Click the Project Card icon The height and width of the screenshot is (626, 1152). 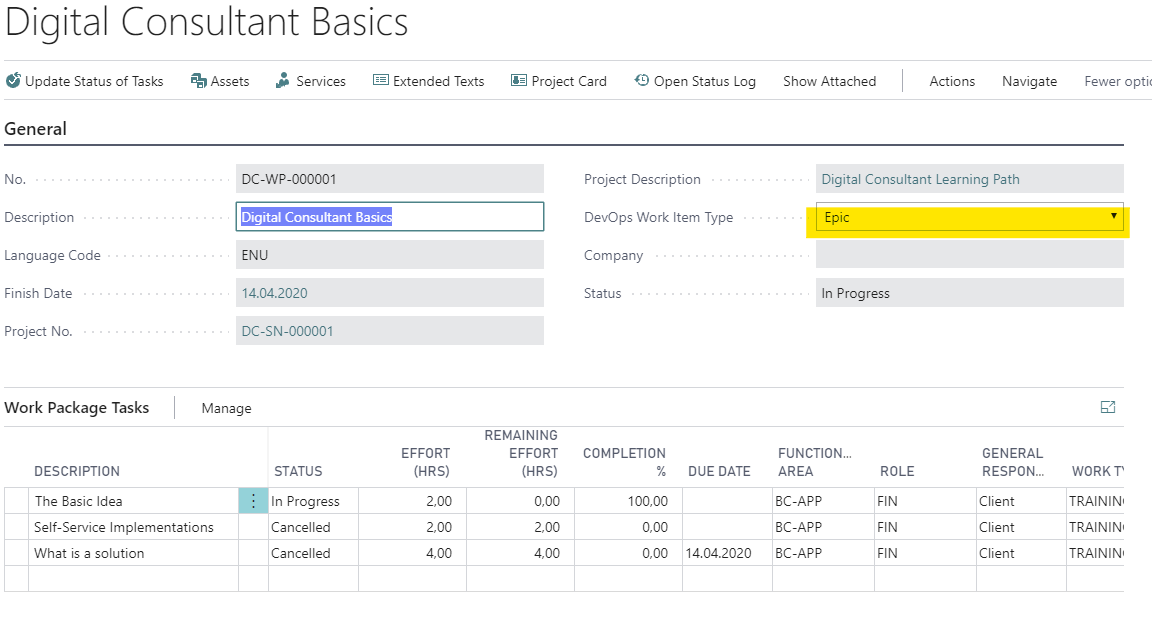pyautogui.click(x=519, y=81)
